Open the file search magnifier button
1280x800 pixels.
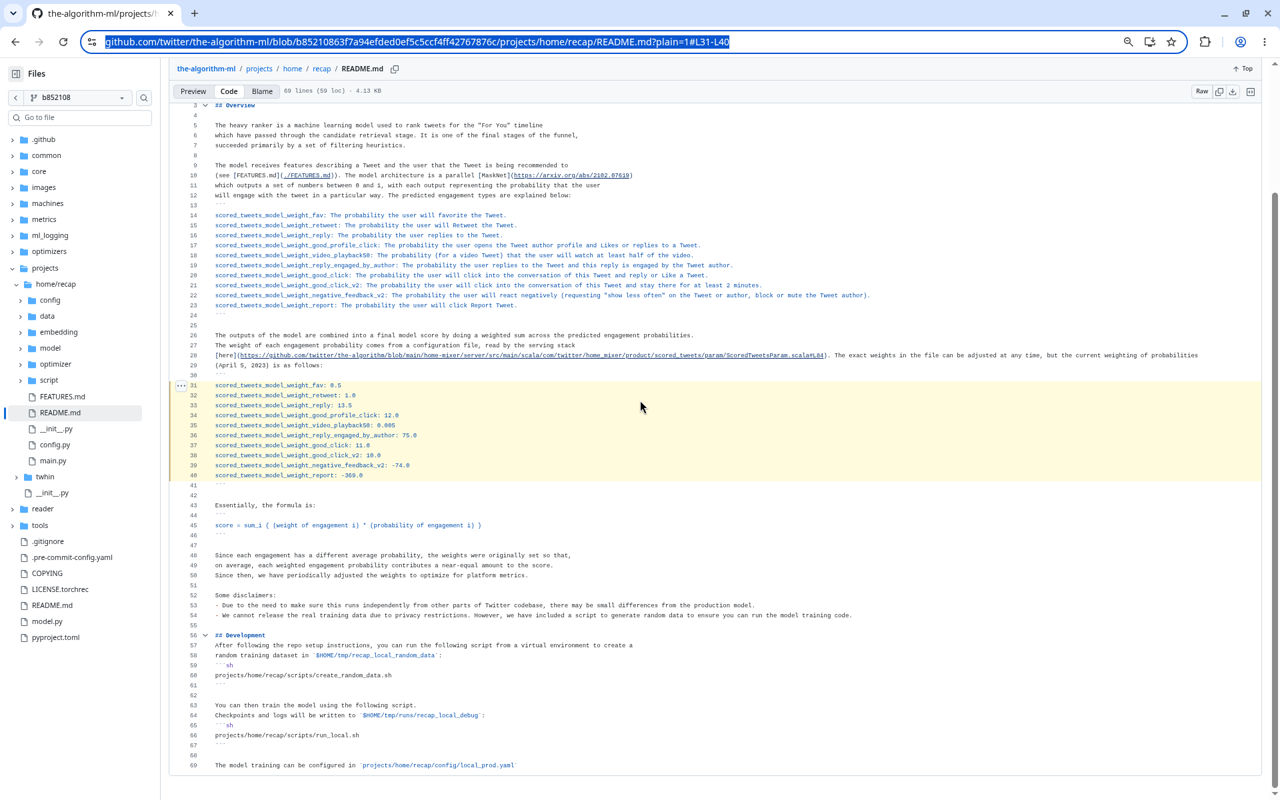coord(144,98)
